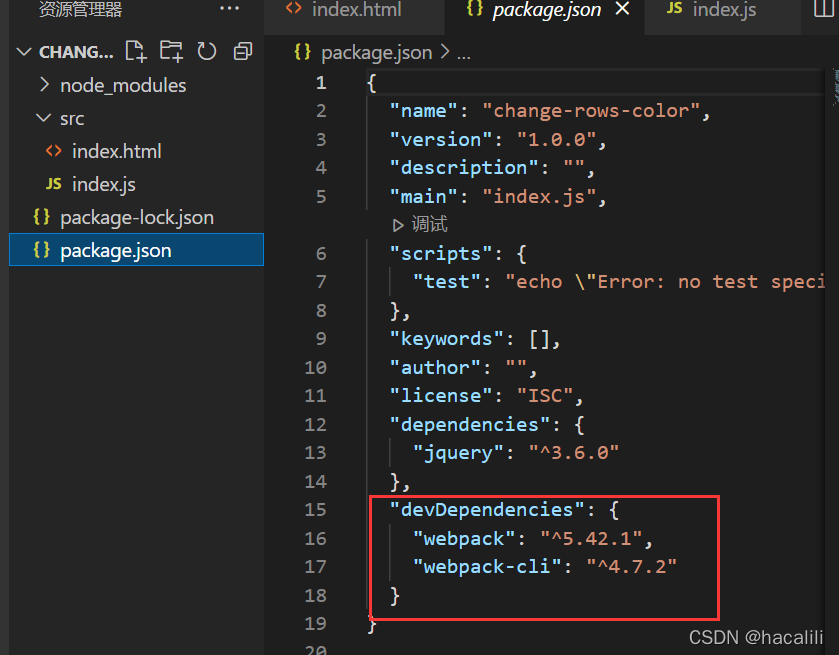Collapse the CHANG... workspace section
The image size is (839, 655).
(x=24, y=51)
